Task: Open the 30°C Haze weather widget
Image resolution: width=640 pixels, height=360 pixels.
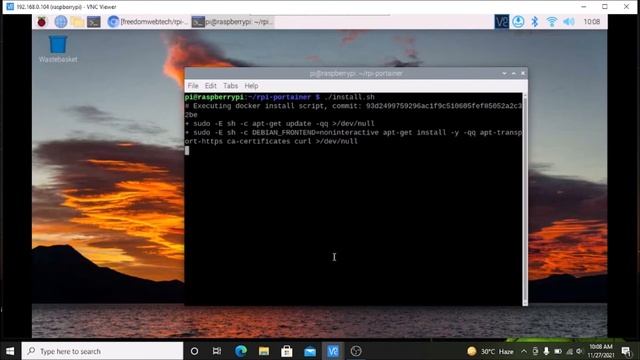Action: point(490,351)
